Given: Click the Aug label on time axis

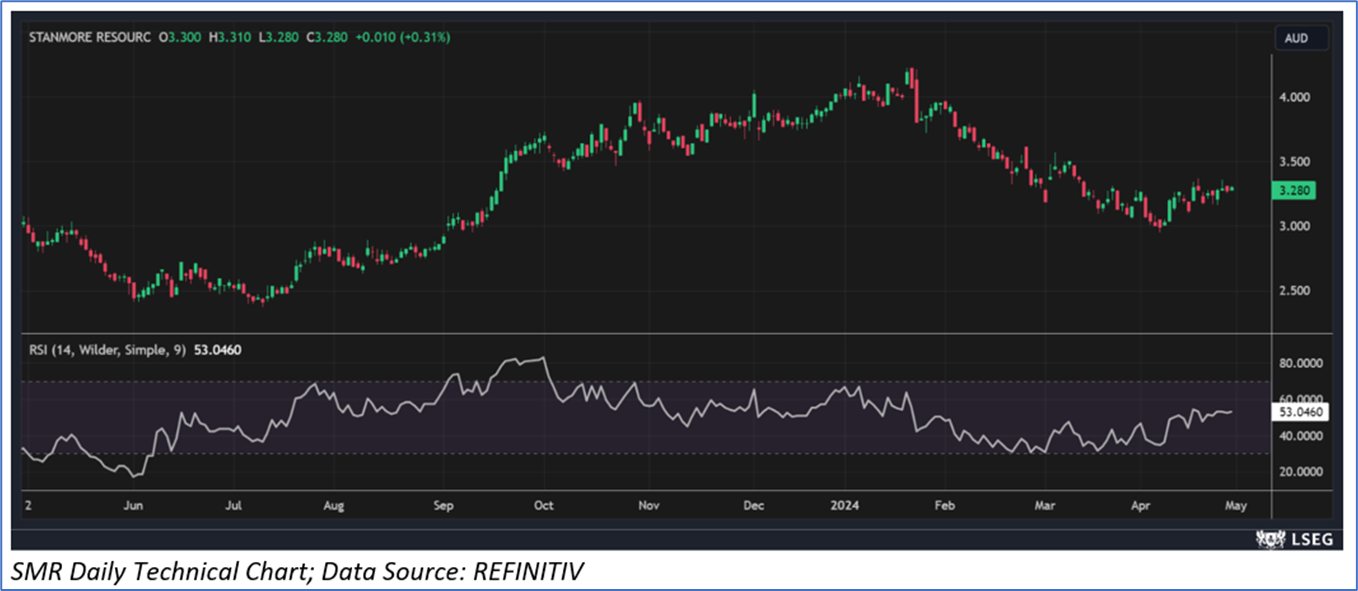Looking at the screenshot, I should [x=334, y=506].
